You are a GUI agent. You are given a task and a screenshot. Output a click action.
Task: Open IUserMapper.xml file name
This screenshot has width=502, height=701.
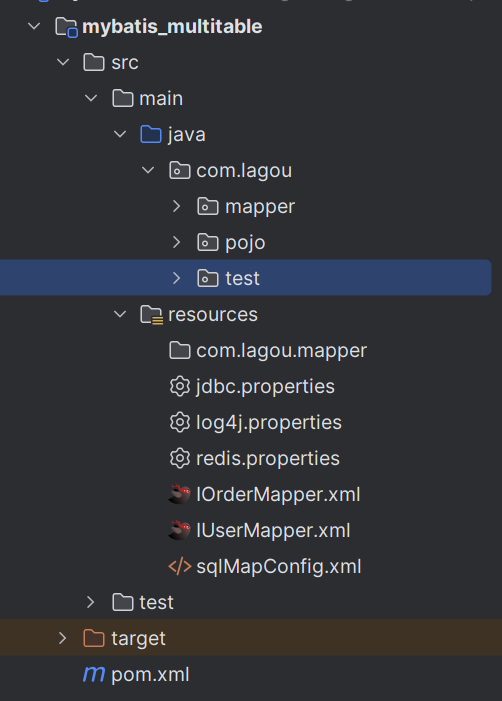pyautogui.click(x=274, y=531)
